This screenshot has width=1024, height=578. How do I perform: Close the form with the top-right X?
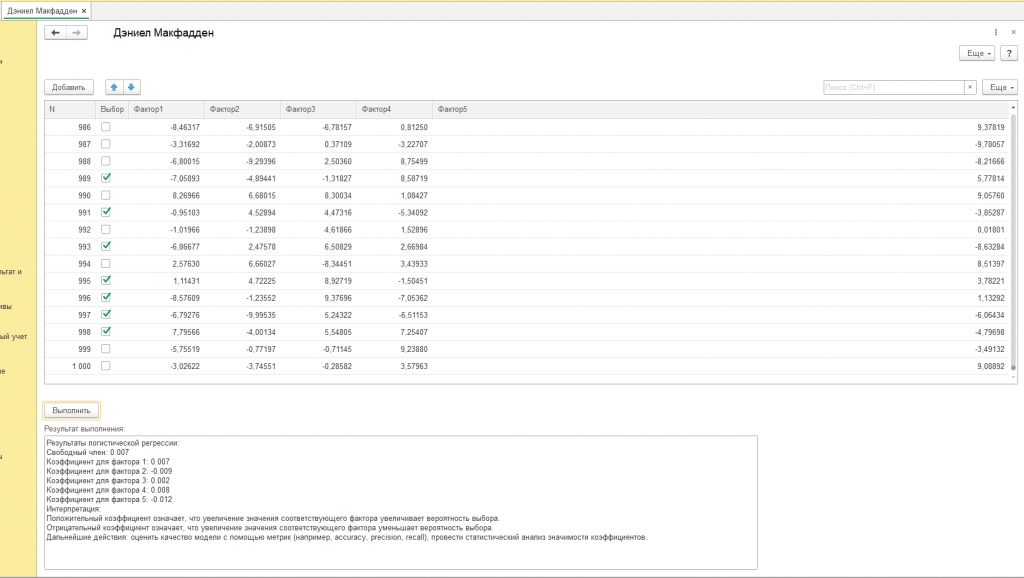[x=1014, y=32]
